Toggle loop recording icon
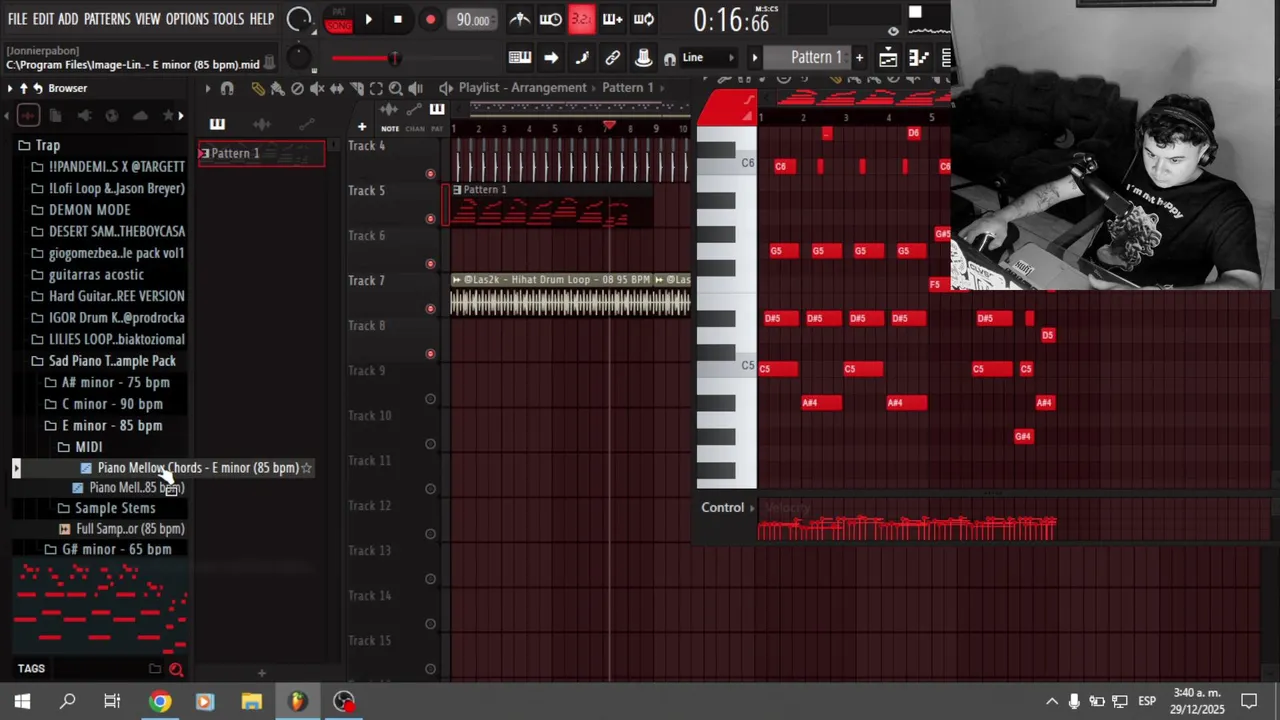Screen dimensions: 1280x720 (644, 19)
